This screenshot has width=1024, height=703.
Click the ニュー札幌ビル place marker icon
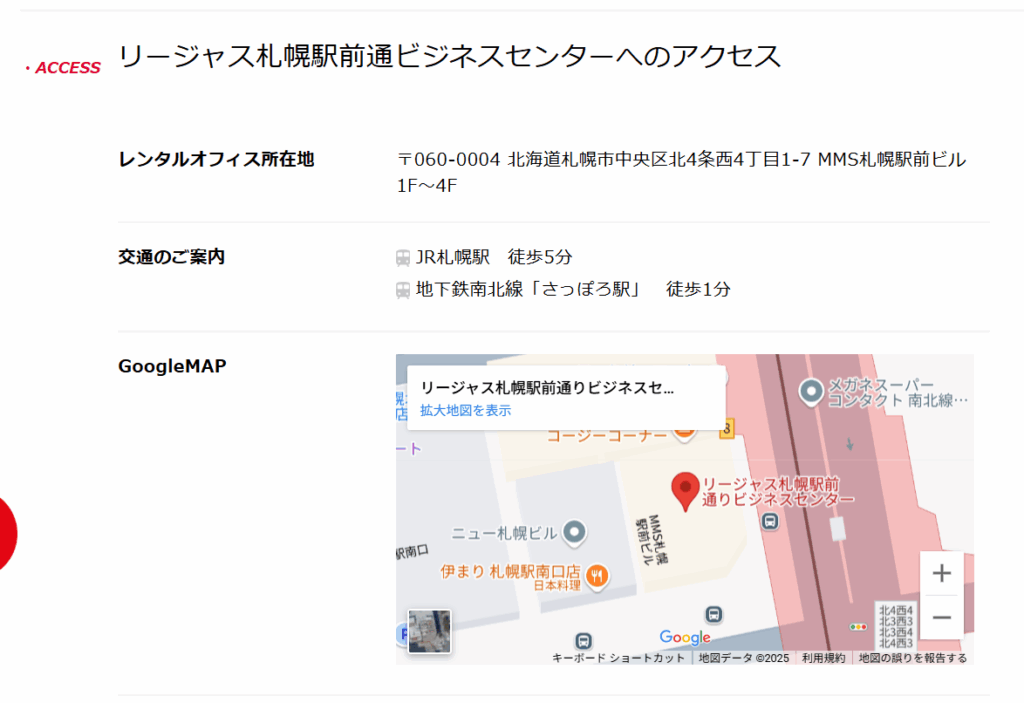point(574,532)
